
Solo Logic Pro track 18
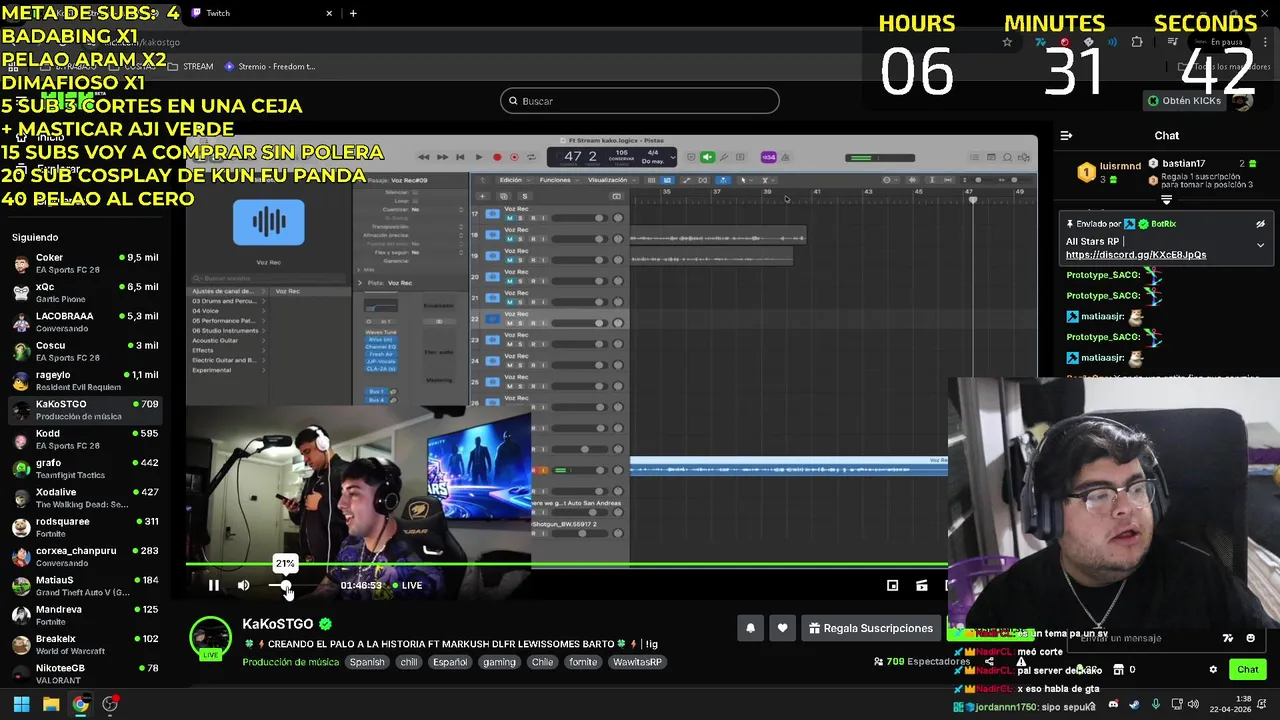pyautogui.click(x=521, y=239)
